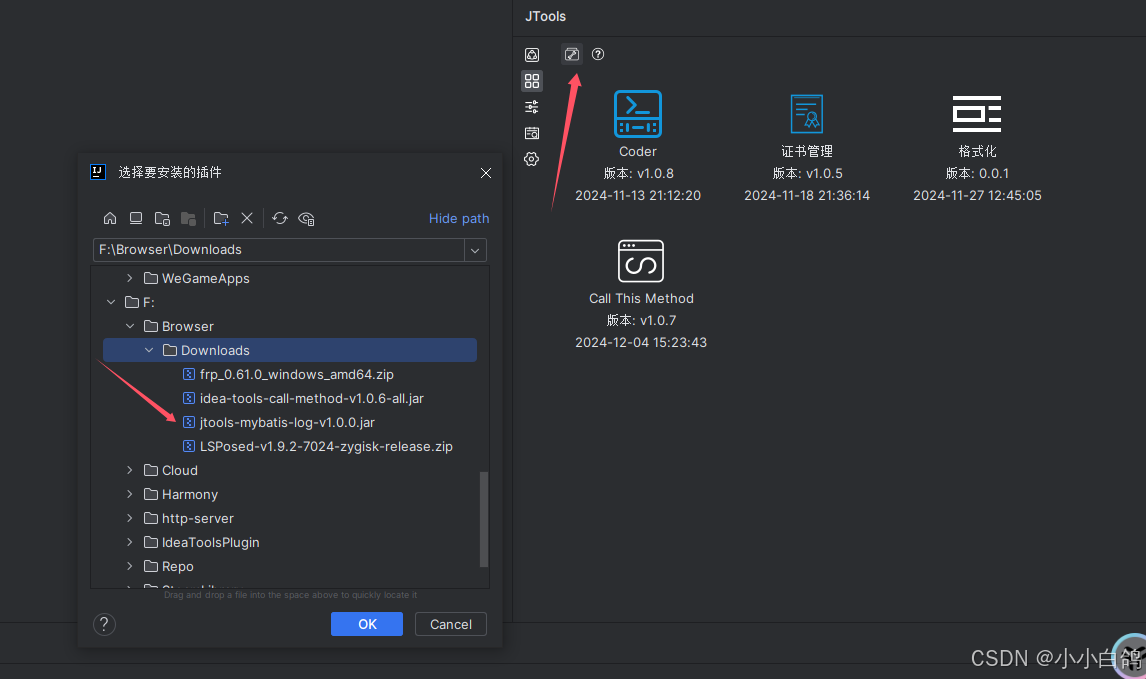Toggle show hidden files eye icon
This screenshot has width=1146, height=679.
coord(306,219)
